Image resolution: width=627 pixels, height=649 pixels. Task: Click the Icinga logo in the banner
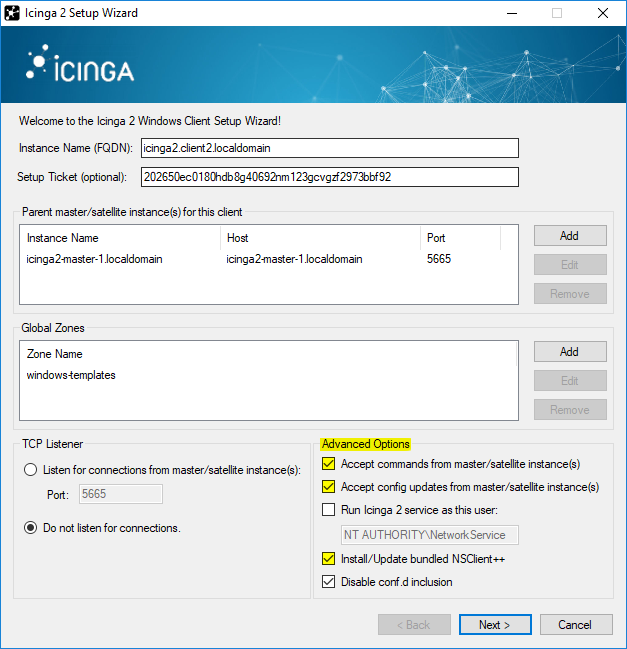pos(79,64)
